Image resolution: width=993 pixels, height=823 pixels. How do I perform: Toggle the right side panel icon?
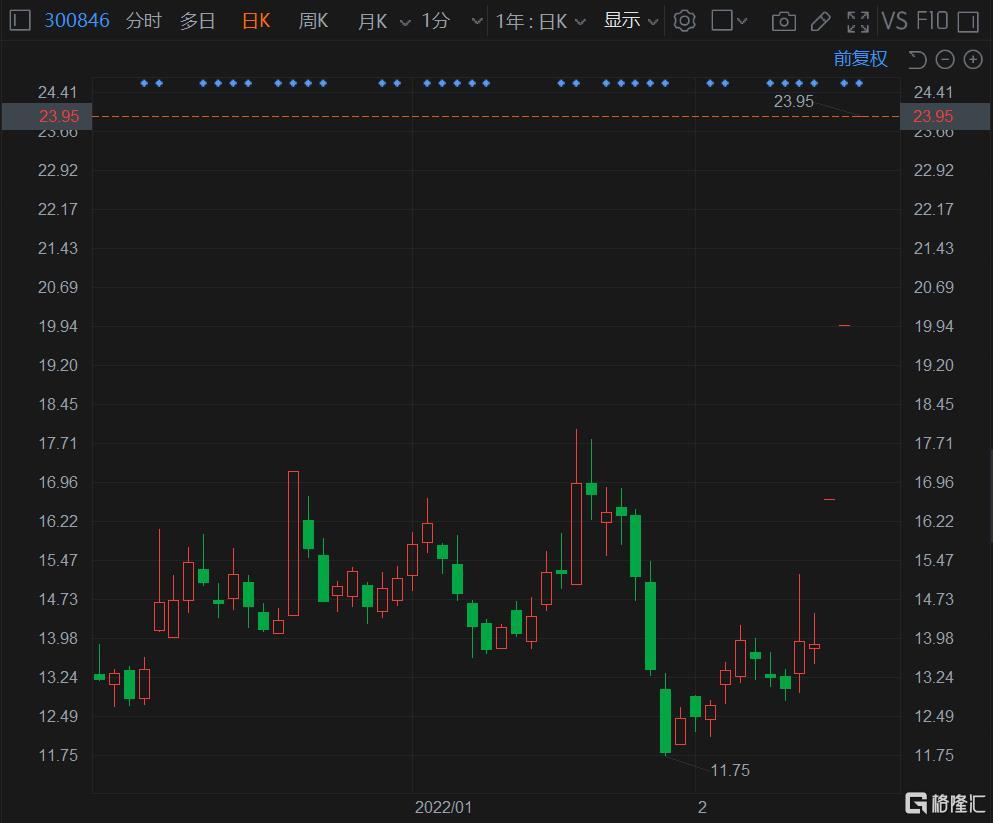pos(968,22)
